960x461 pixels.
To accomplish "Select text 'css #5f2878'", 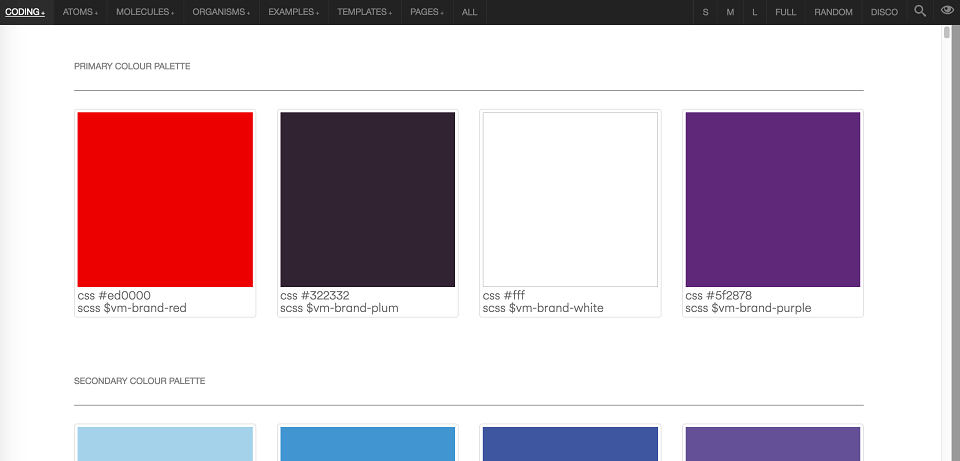I will pyautogui.click(x=719, y=296).
